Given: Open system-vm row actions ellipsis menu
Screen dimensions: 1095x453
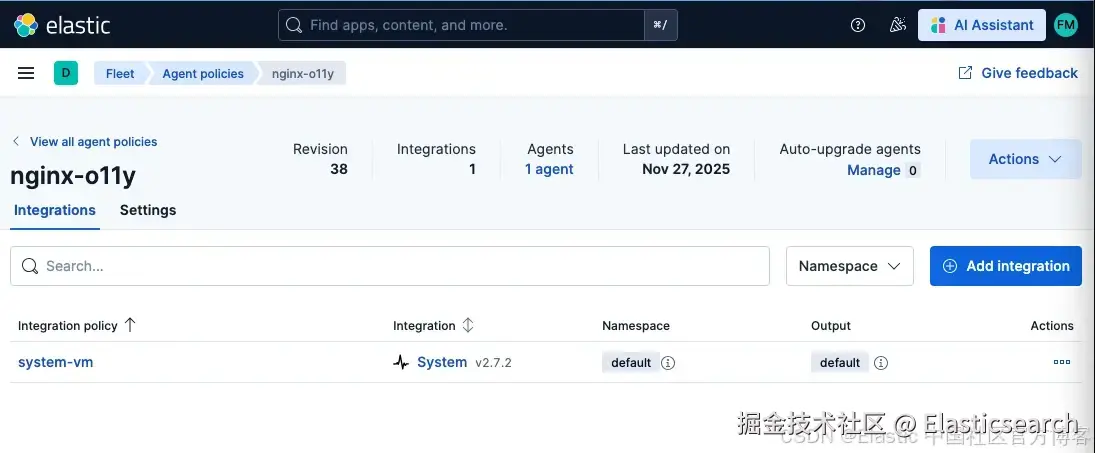Looking at the screenshot, I should click(x=1061, y=362).
